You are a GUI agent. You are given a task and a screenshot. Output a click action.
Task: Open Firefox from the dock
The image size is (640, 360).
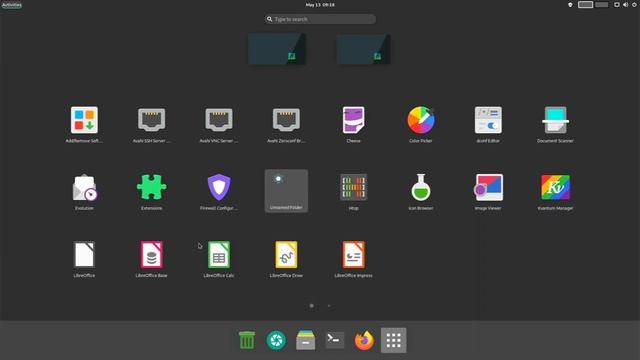click(364, 340)
